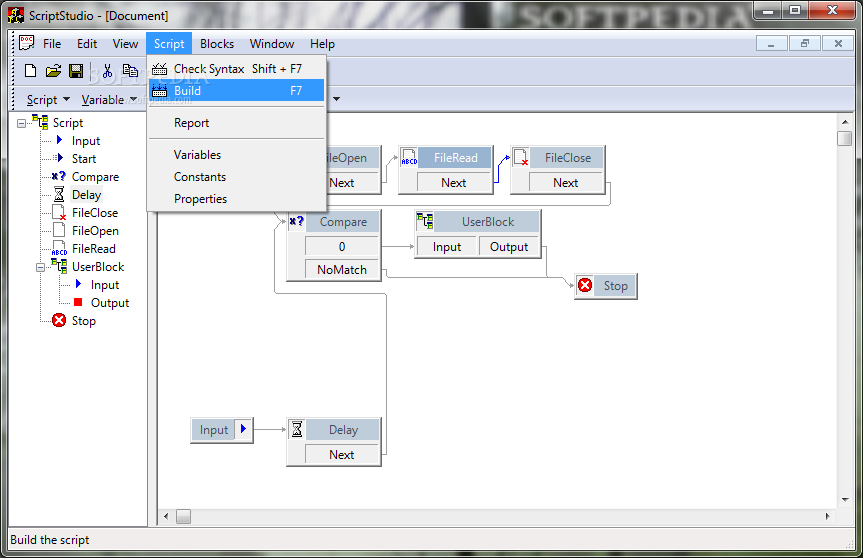Click the FileRead ABCD icon in tree
The image size is (863, 558).
pyautogui.click(x=59, y=249)
